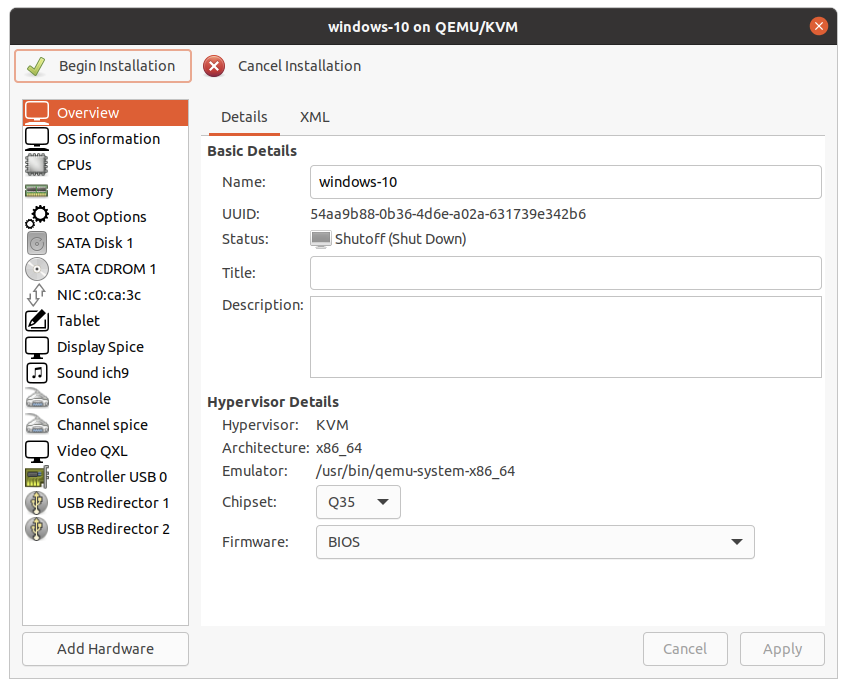Image resolution: width=847 pixels, height=688 pixels.
Task: Open the Video QXL entry
Action: pos(92,451)
